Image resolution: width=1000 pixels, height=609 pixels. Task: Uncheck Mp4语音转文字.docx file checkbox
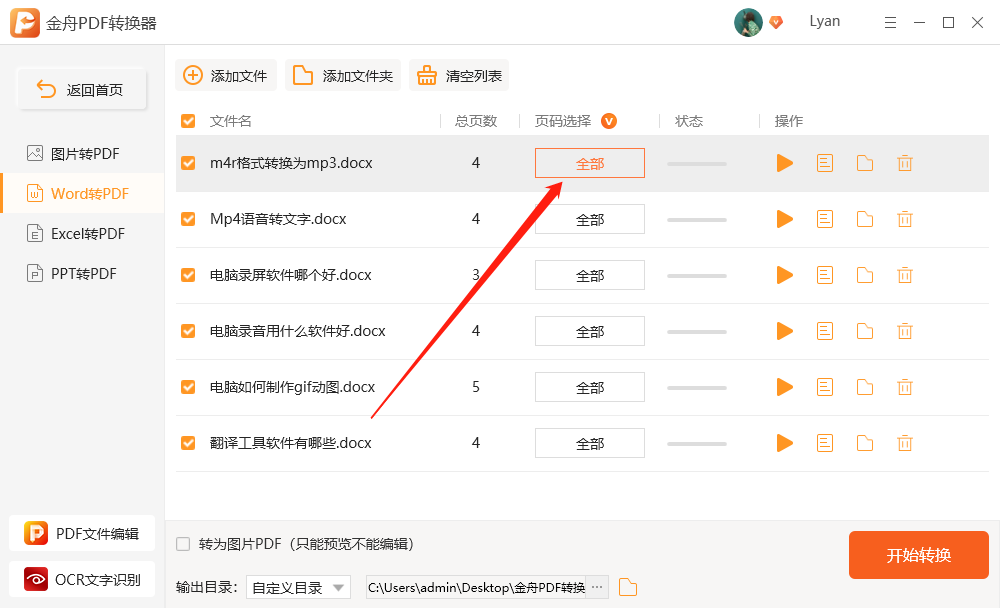coord(188,219)
